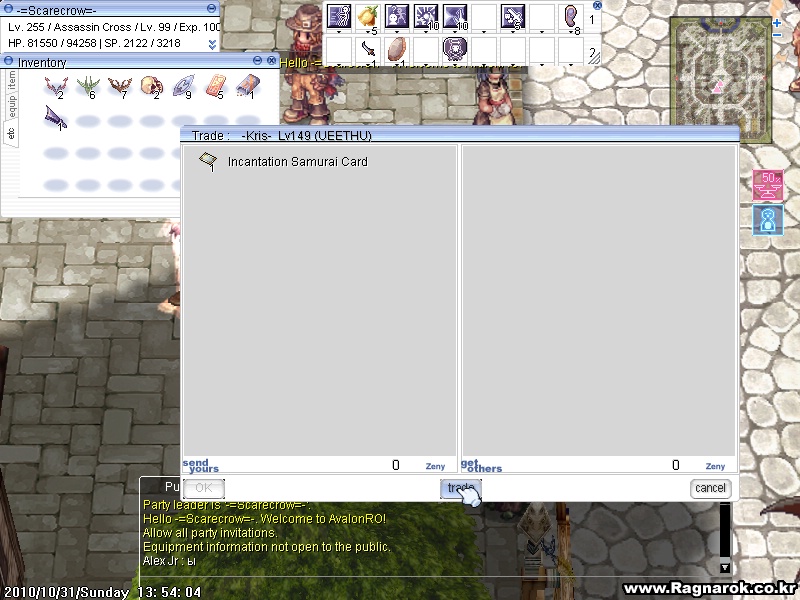The height and width of the screenshot is (600, 800).
Task: Use the first hotkey skill with running figure
Action: pos(339,17)
